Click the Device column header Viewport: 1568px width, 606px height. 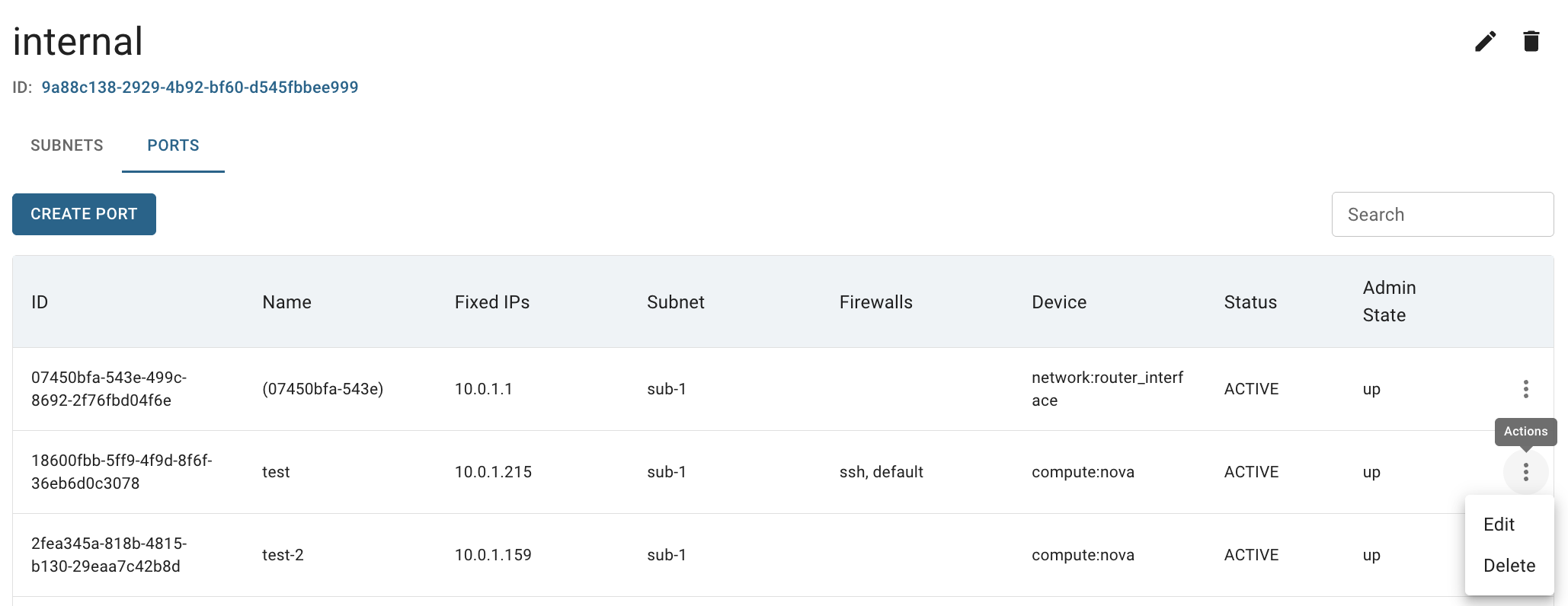[1058, 302]
